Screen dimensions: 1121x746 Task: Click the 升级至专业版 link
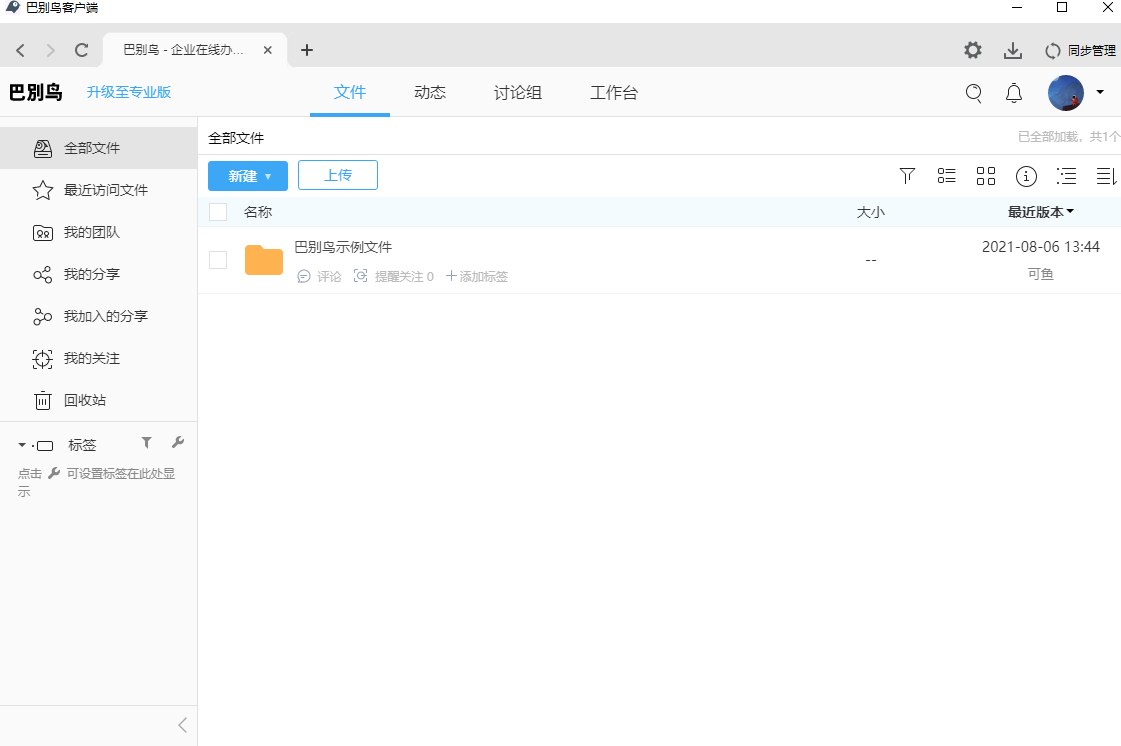(129, 92)
